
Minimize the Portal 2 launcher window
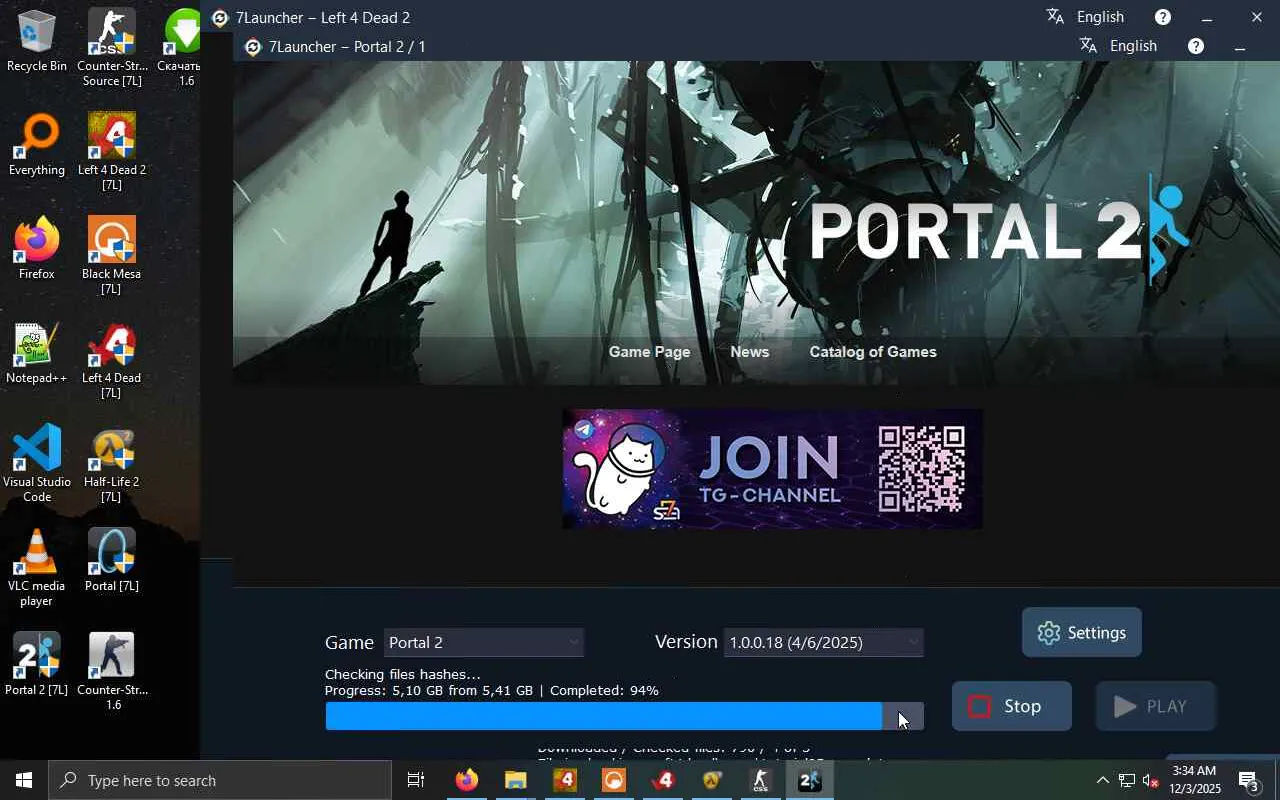click(1240, 46)
